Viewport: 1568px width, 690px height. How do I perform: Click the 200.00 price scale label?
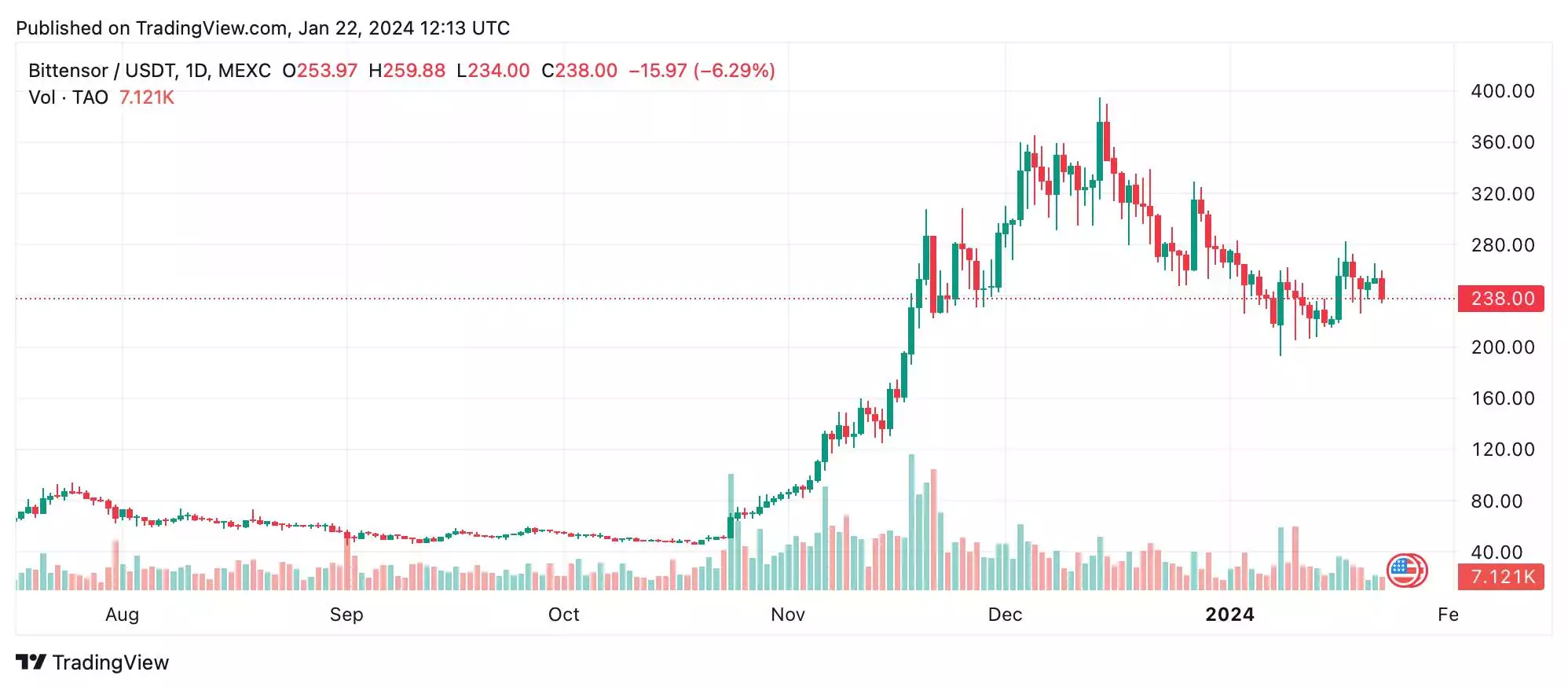pos(1503,347)
